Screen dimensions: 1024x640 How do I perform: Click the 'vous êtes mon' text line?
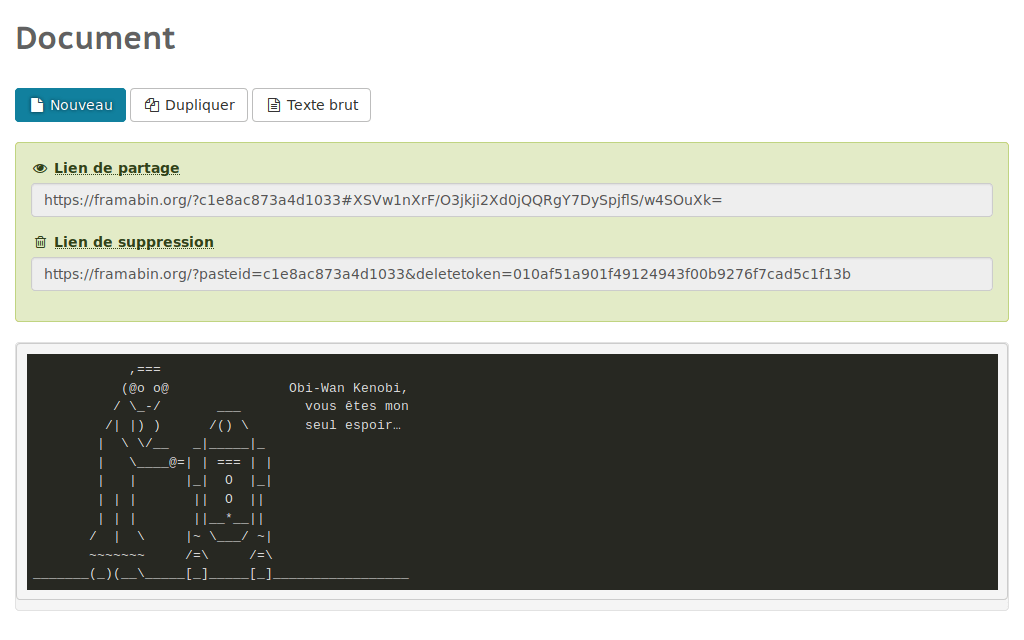[356, 406]
